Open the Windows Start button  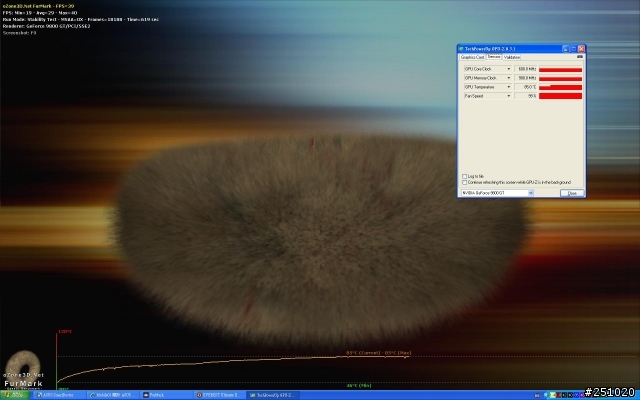pyautogui.click(x=14, y=395)
